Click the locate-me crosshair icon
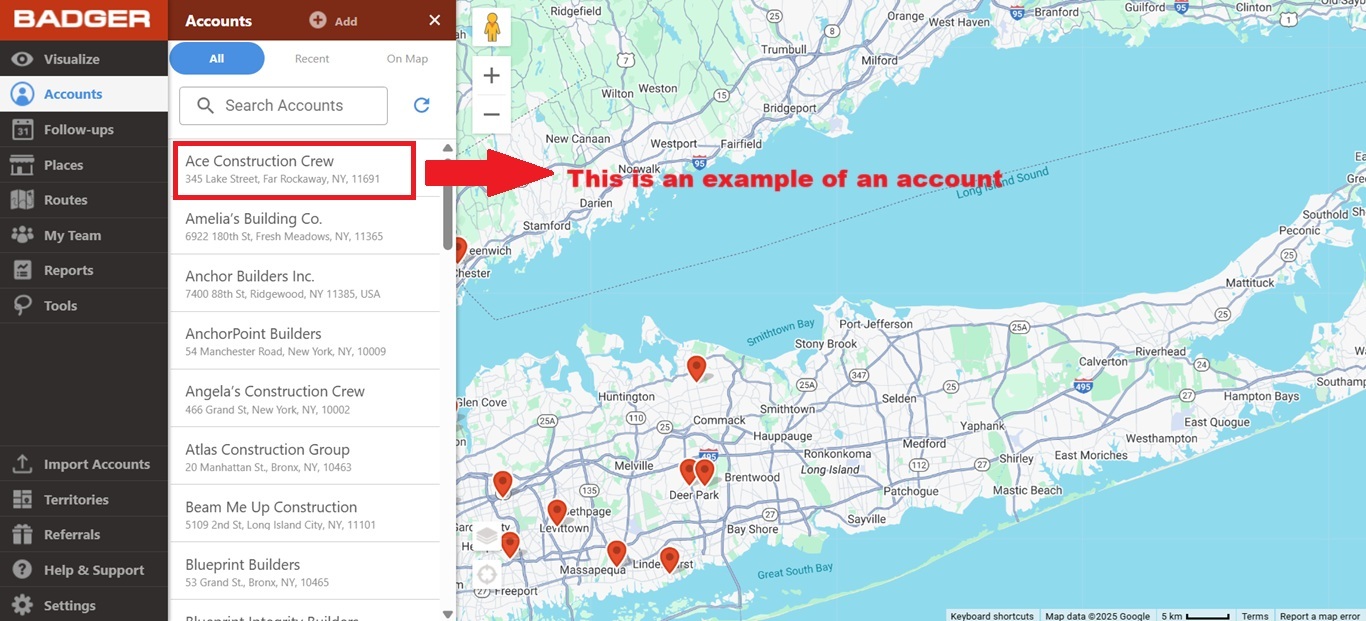 pyautogui.click(x=487, y=575)
